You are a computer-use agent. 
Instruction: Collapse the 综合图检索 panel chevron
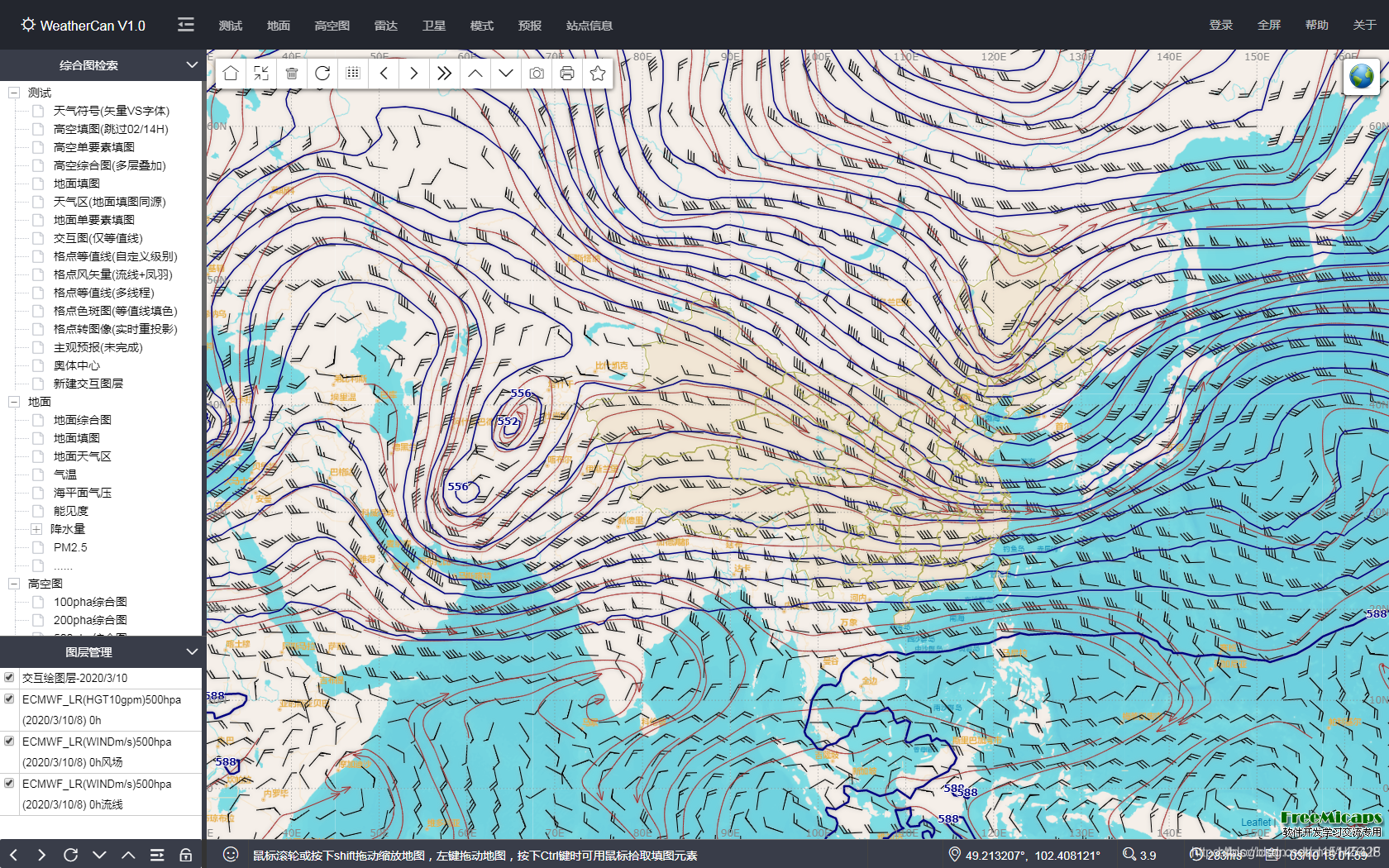(192, 64)
